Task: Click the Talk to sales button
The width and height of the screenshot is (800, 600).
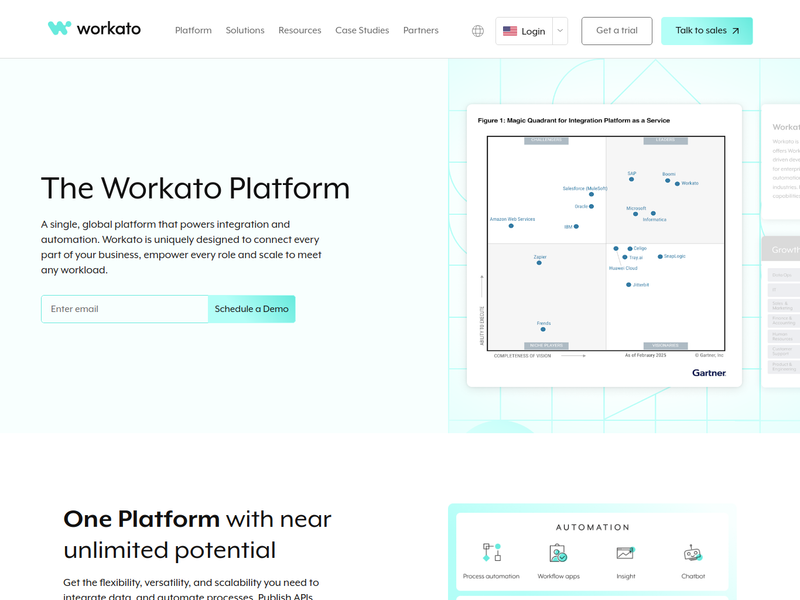Action: [x=707, y=31]
